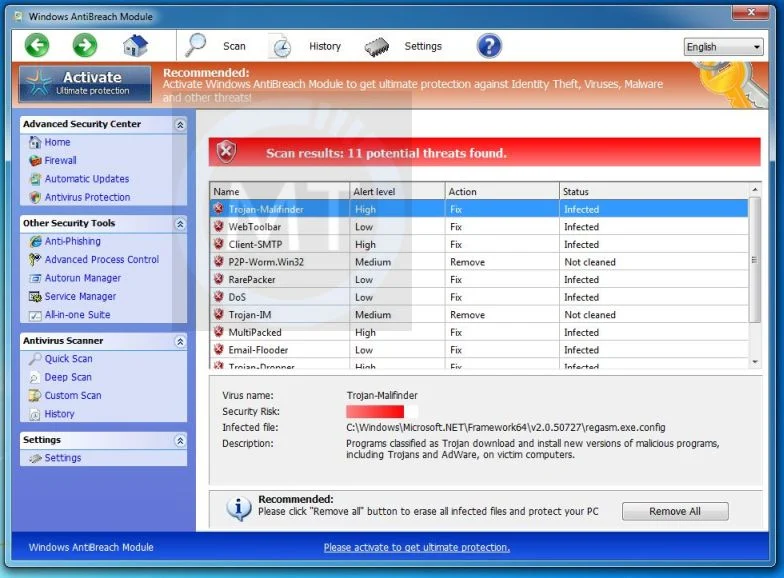Click the Remove action in P2P-Worm.Win32 row
This screenshot has height=578, width=784.
click(x=468, y=262)
